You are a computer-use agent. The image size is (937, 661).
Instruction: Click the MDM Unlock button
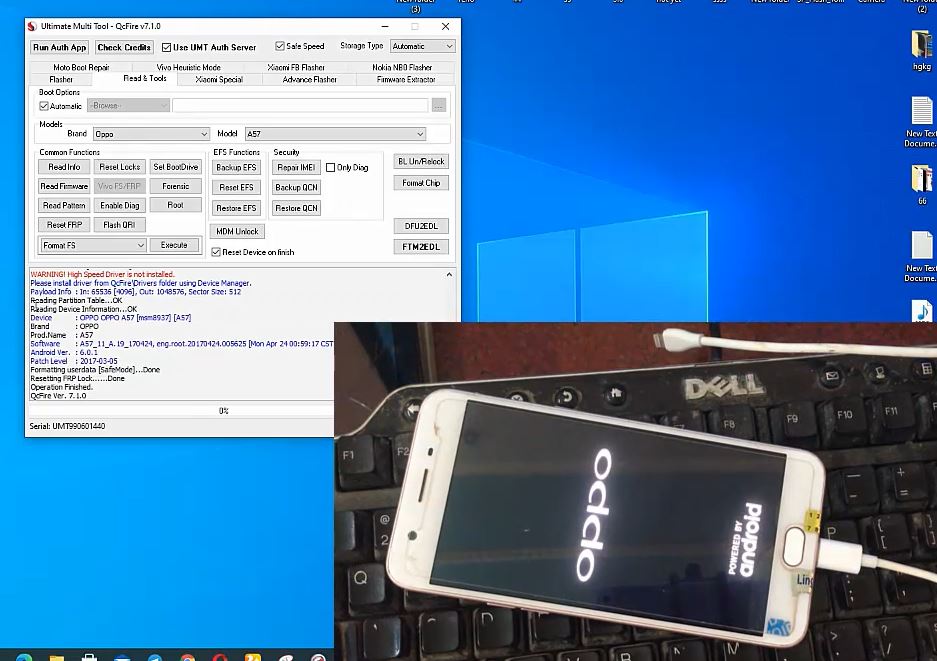[237, 231]
